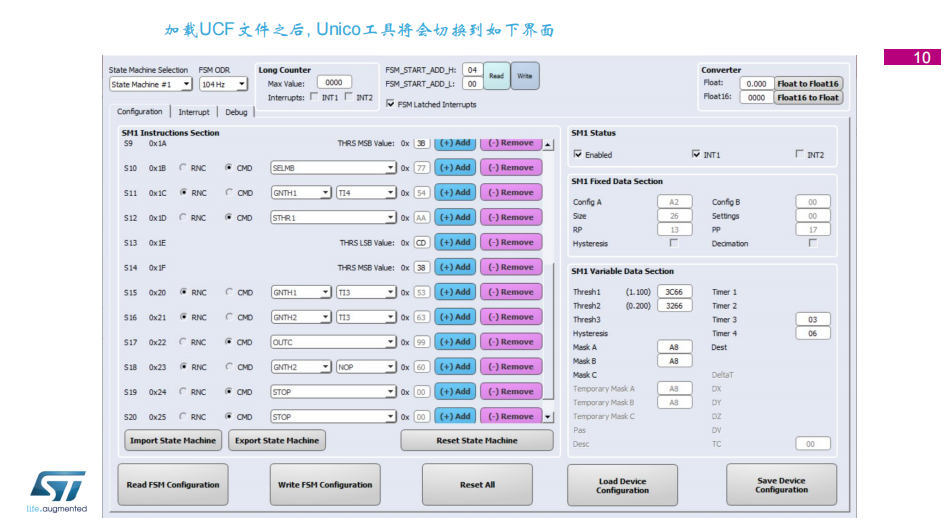943x523 pixels.
Task: Open OUTC command dropdown in S17
Action: coord(333,342)
